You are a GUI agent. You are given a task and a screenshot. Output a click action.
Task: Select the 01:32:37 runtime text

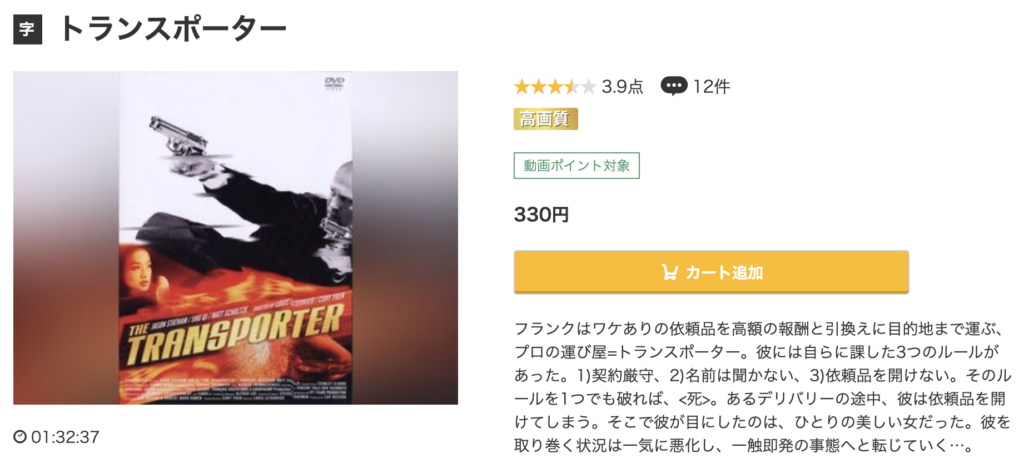65,437
